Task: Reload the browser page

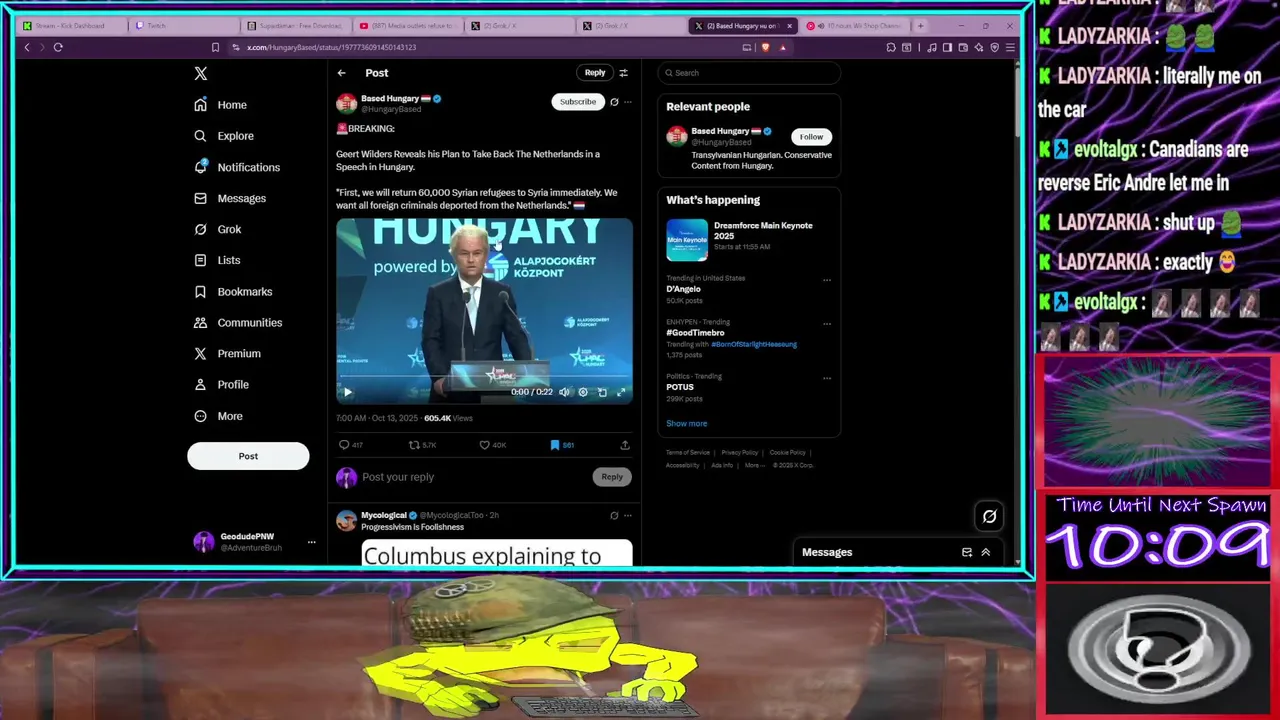Action: click(x=58, y=47)
